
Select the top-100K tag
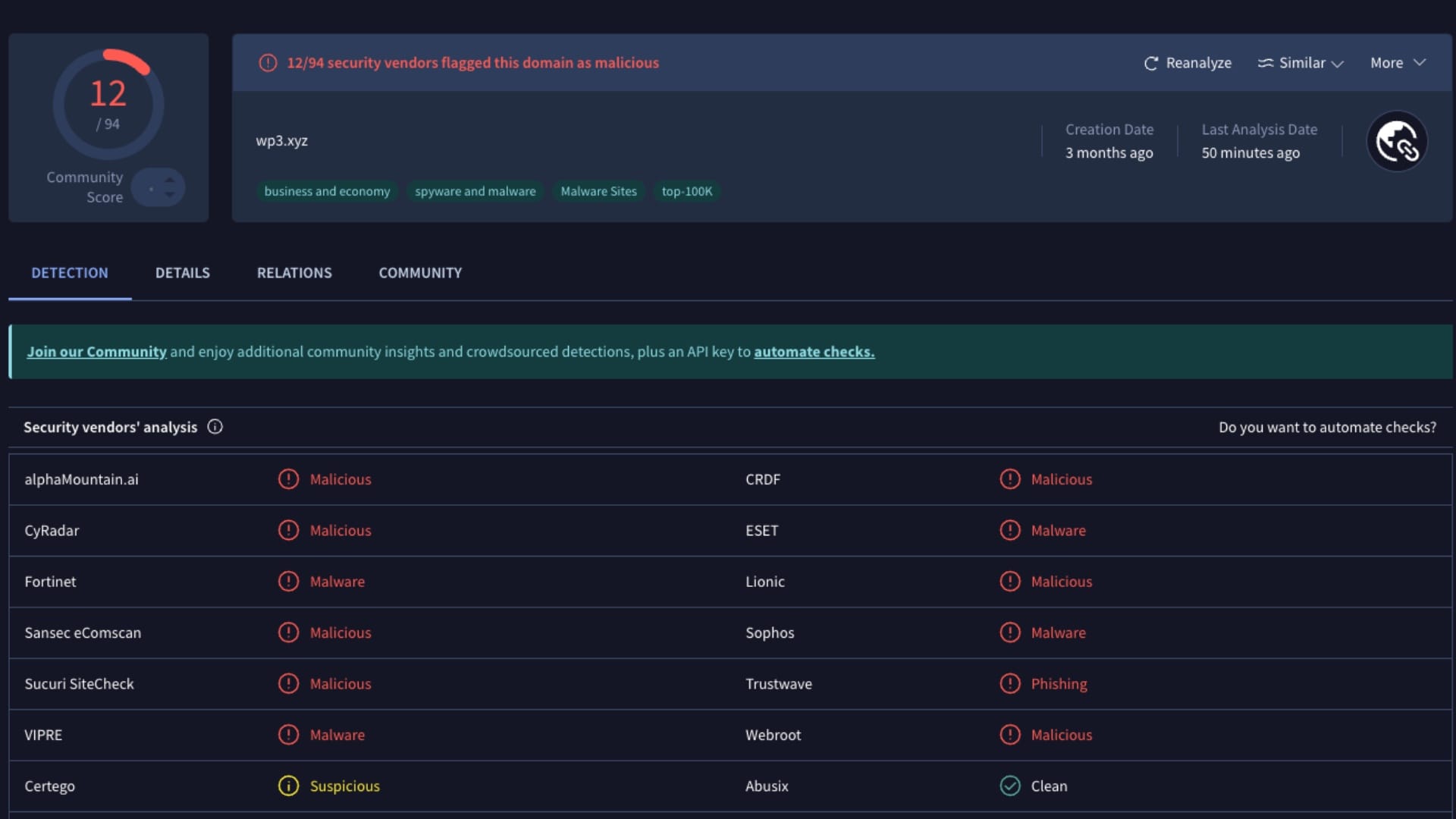coord(687,192)
